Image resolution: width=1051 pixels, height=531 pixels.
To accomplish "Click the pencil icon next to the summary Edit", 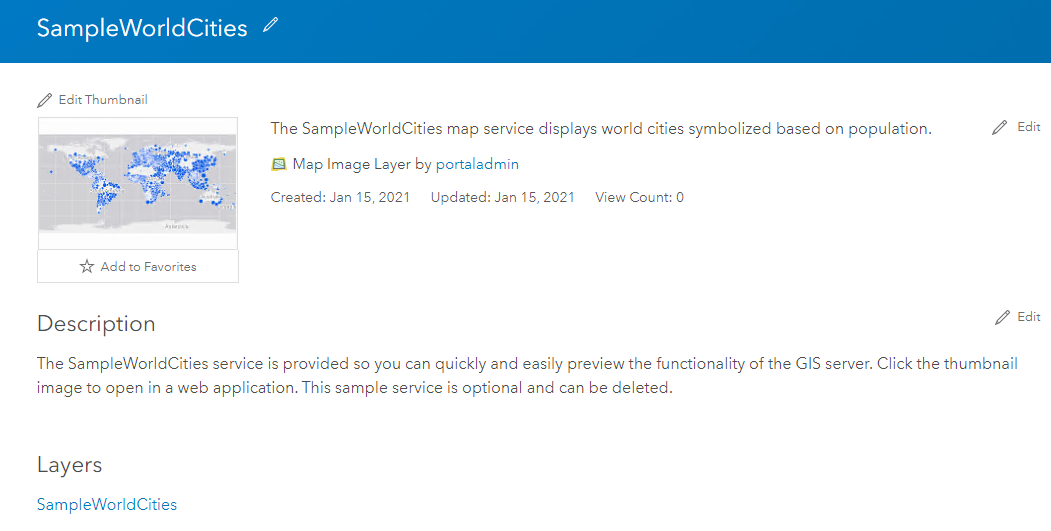I will point(1000,128).
